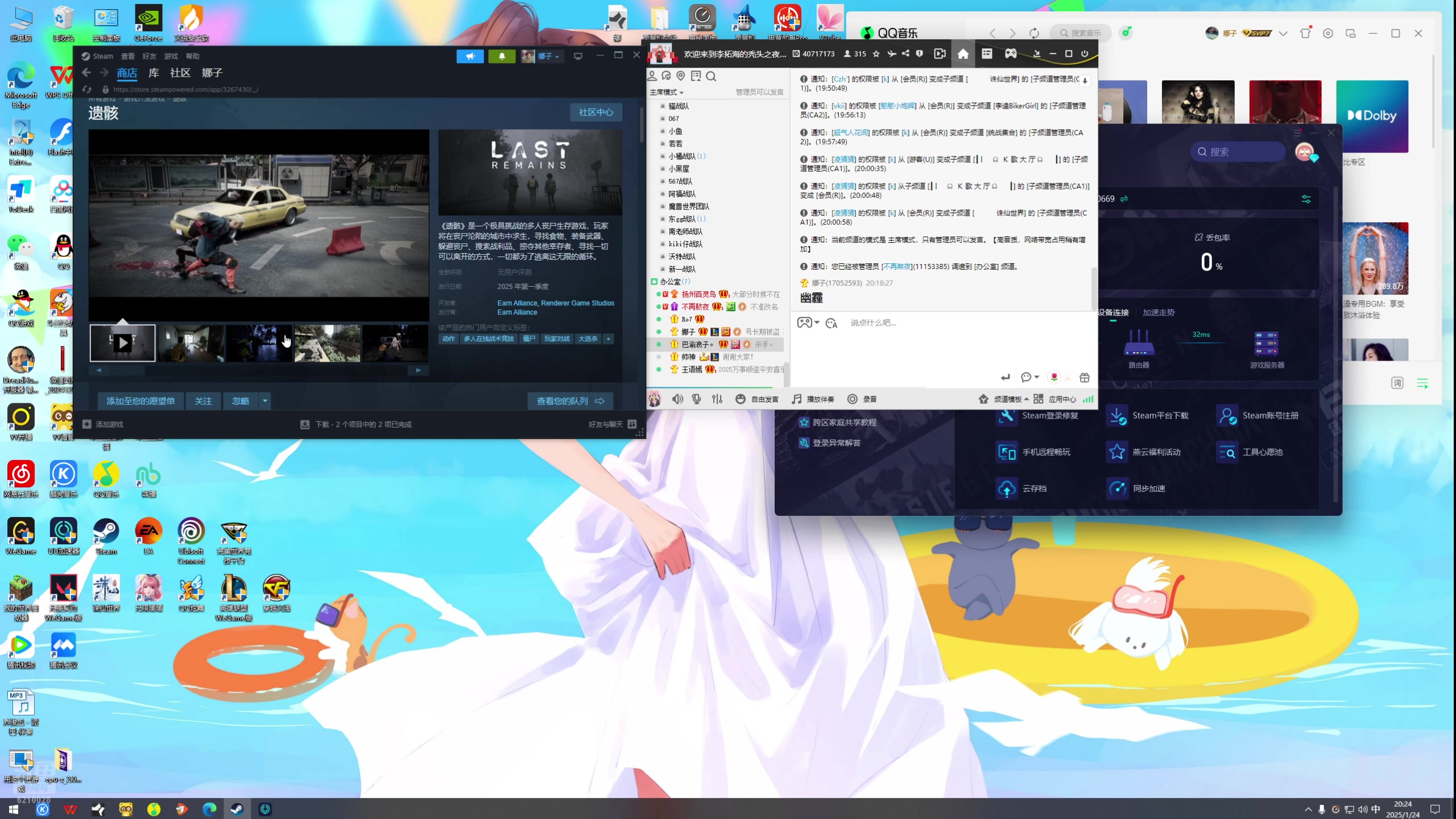Switch to 加速走势 tab in accelerator
1456x819 pixels.
coord(1159,312)
